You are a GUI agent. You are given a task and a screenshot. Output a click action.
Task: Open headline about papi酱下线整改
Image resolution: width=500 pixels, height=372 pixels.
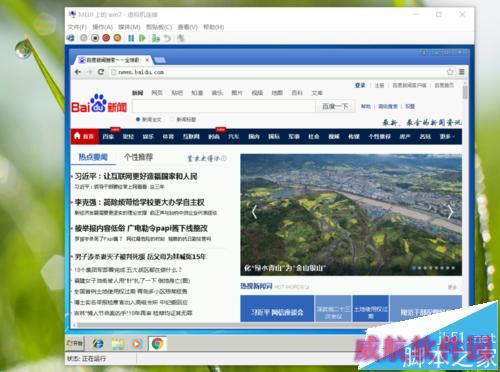coord(141,228)
